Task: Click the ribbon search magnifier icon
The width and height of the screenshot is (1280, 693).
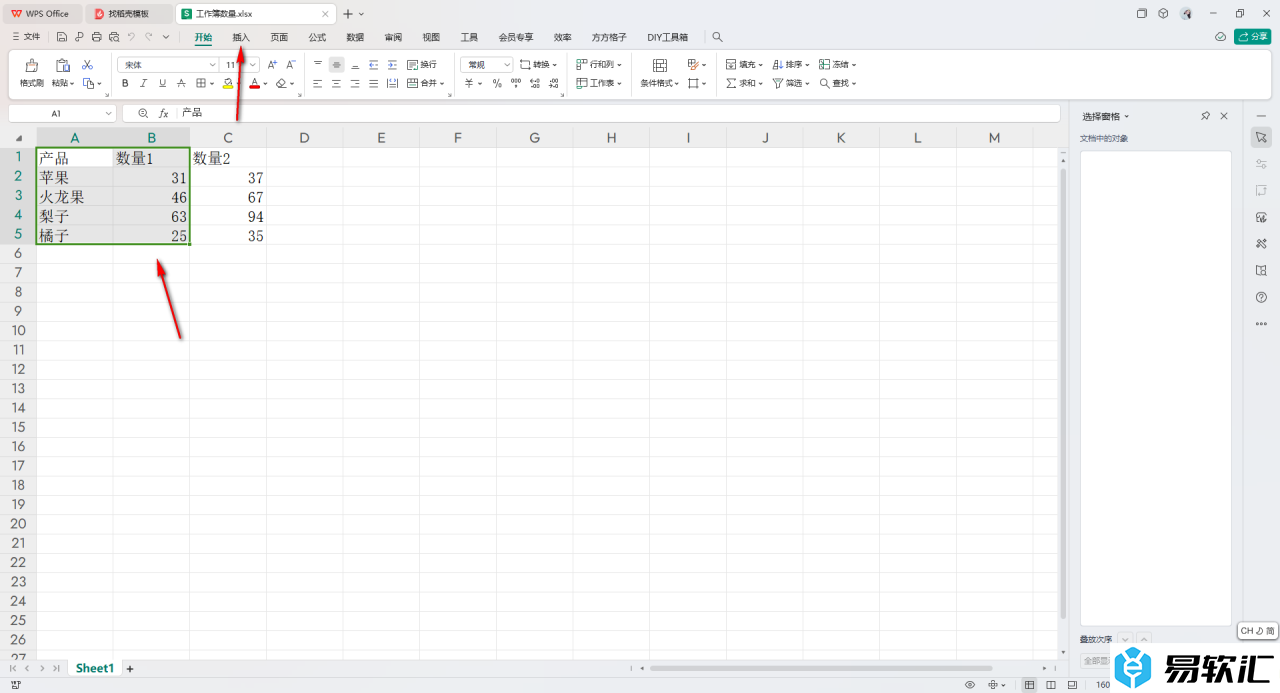Action: 717,37
